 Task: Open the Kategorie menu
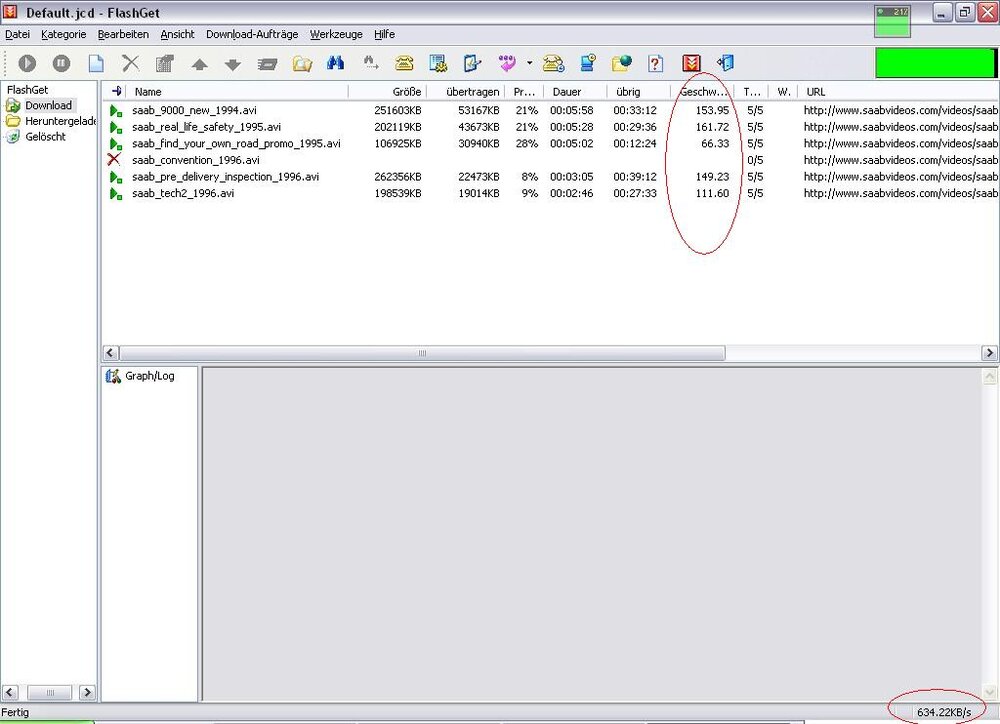(63, 34)
